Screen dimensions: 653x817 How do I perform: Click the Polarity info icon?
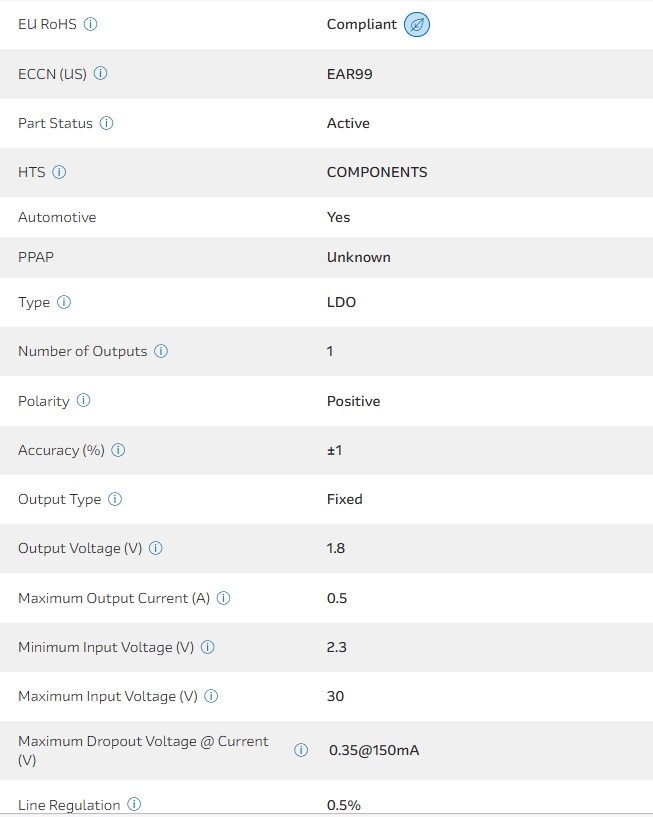(x=83, y=401)
